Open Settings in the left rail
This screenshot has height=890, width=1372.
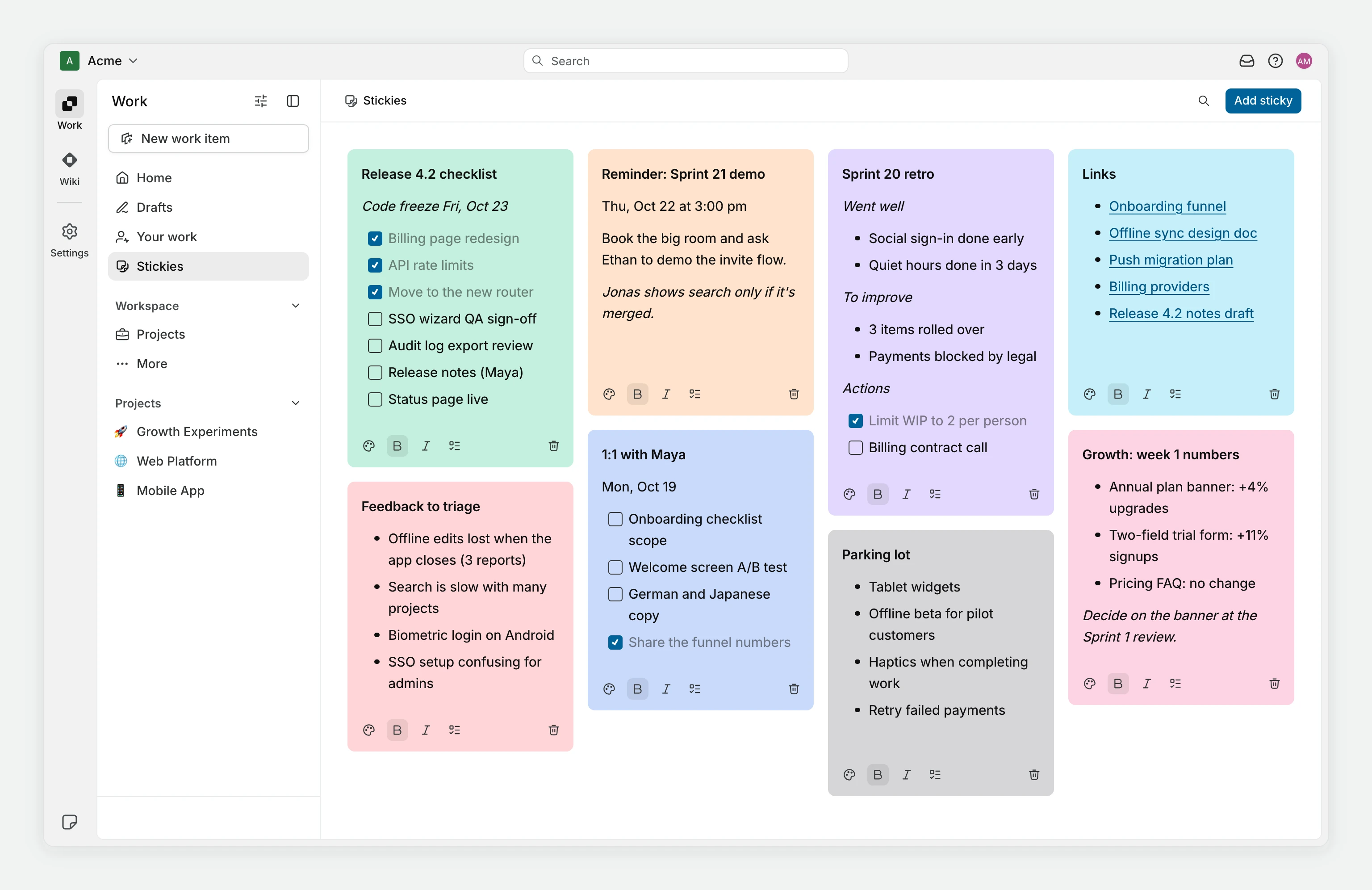pos(70,240)
